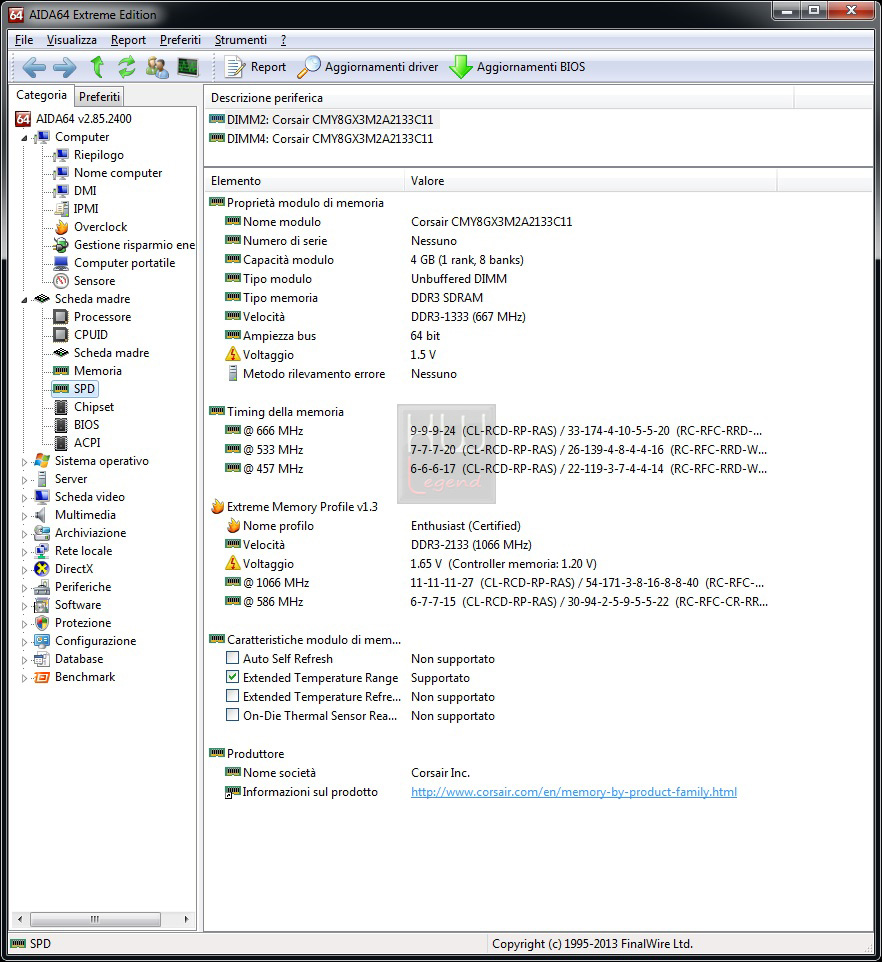Image resolution: width=882 pixels, height=962 pixels.
Task: Open the ? help menu
Action: click(283, 40)
